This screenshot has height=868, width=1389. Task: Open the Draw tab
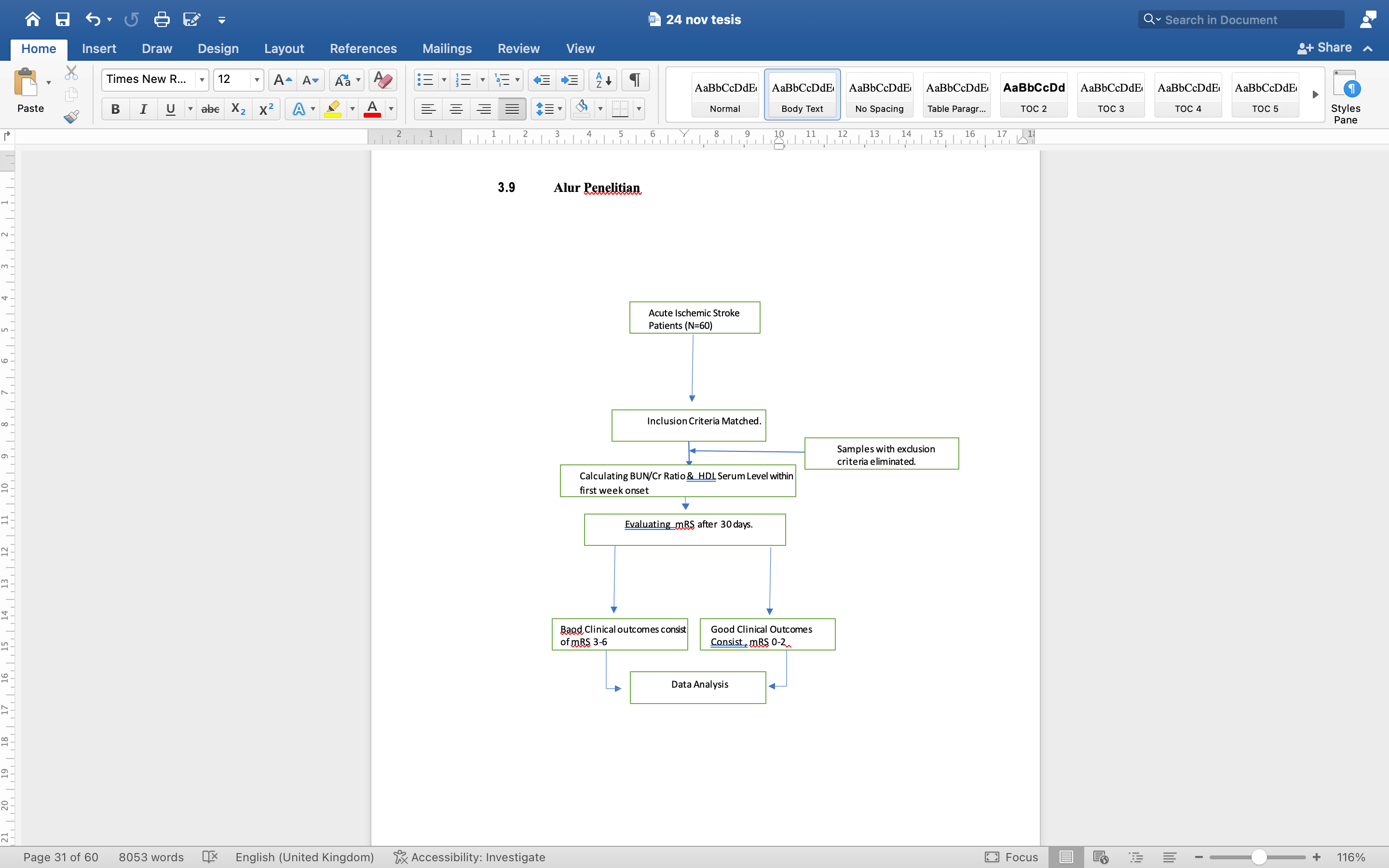(x=157, y=49)
